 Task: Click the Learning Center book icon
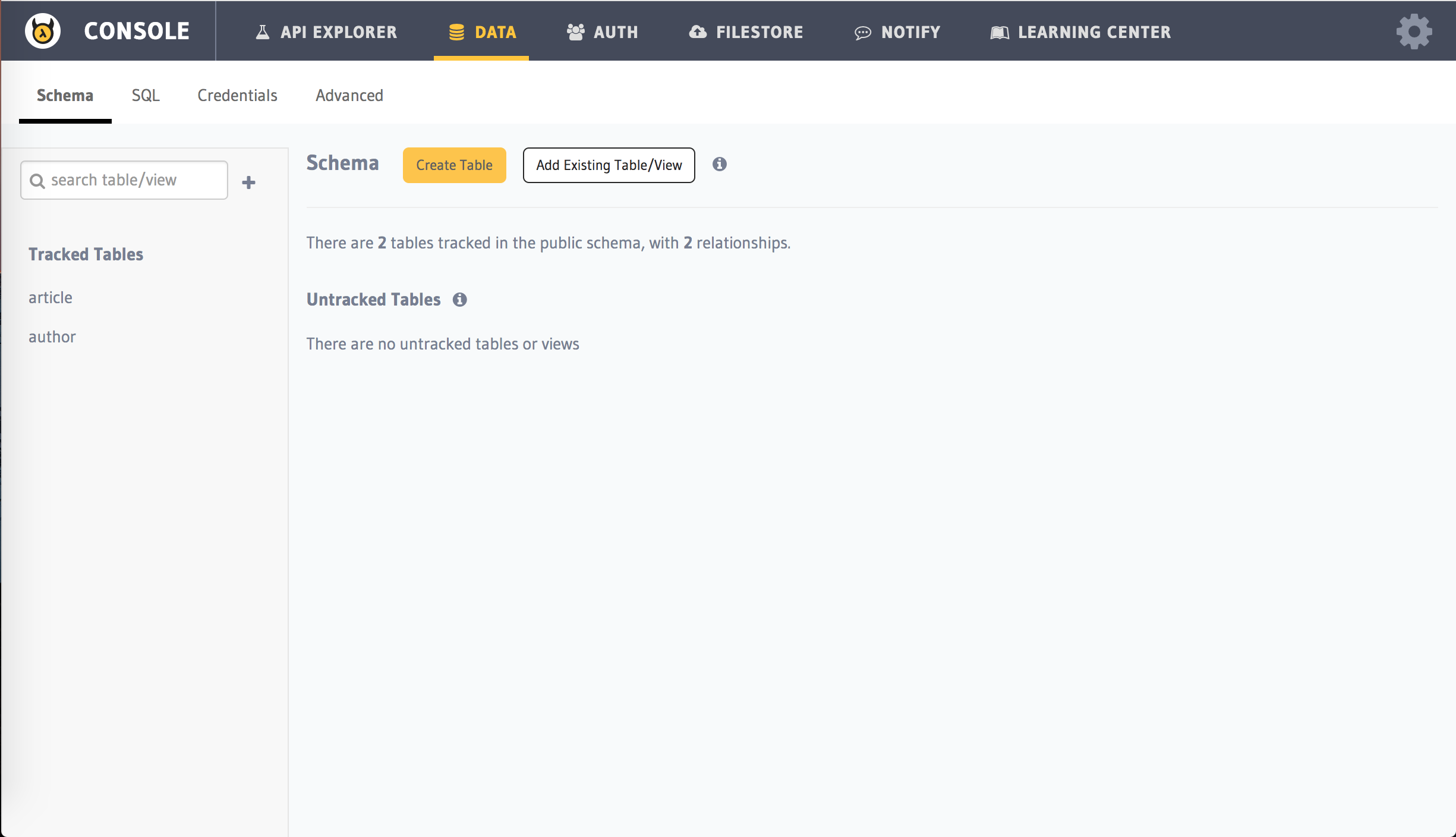[x=1000, y=33]
